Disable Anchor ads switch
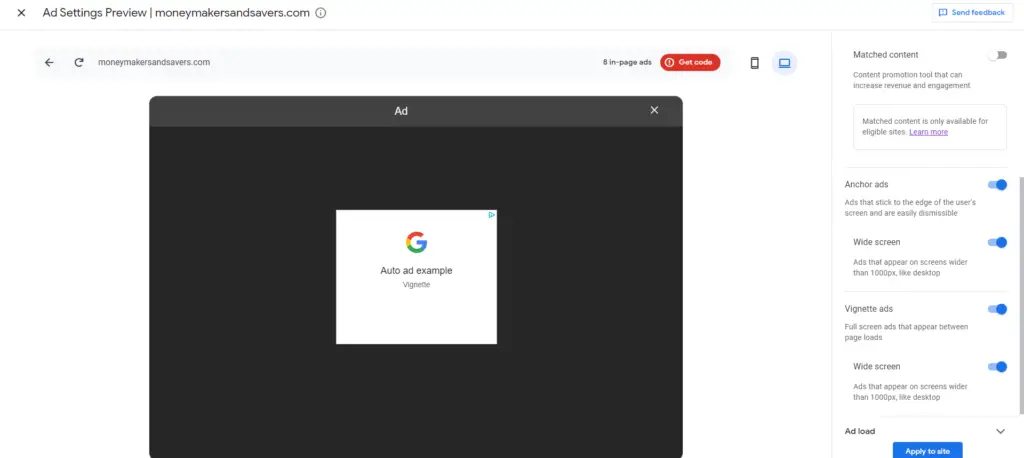Image resolution: width=1024 pixels, height=458 pixels. coord(997,185)
